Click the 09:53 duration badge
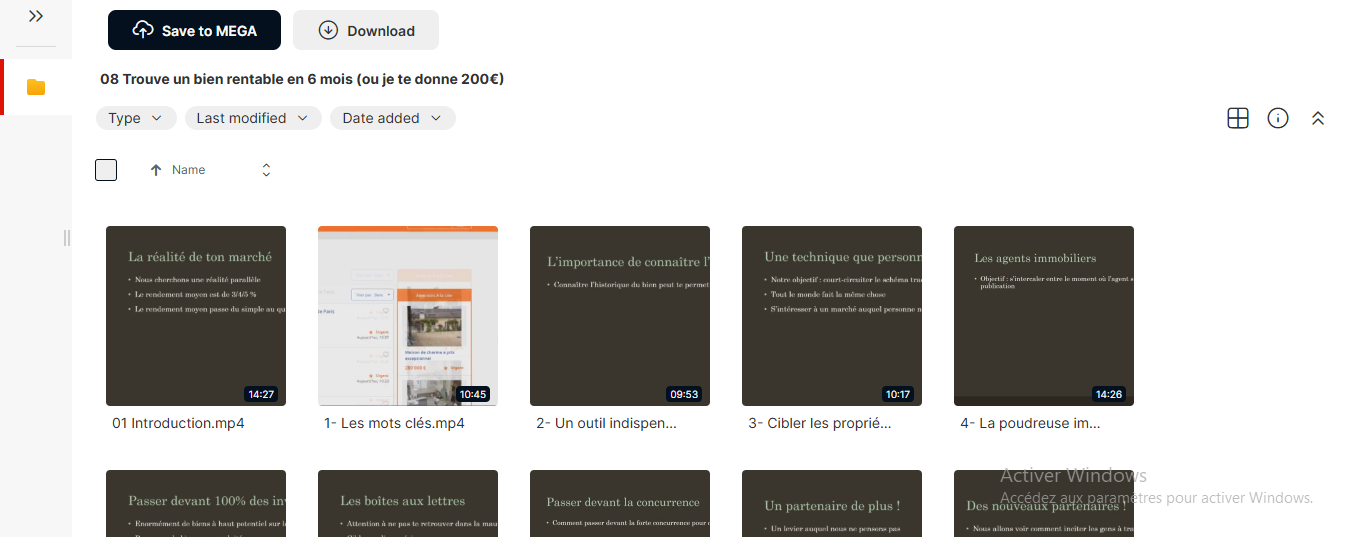 (x=684, y=394)
